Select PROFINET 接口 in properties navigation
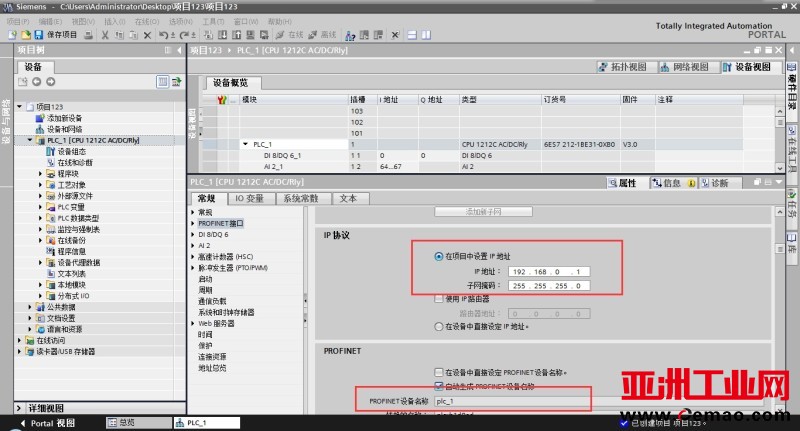The image size is (800, 431). click(221, 223)
